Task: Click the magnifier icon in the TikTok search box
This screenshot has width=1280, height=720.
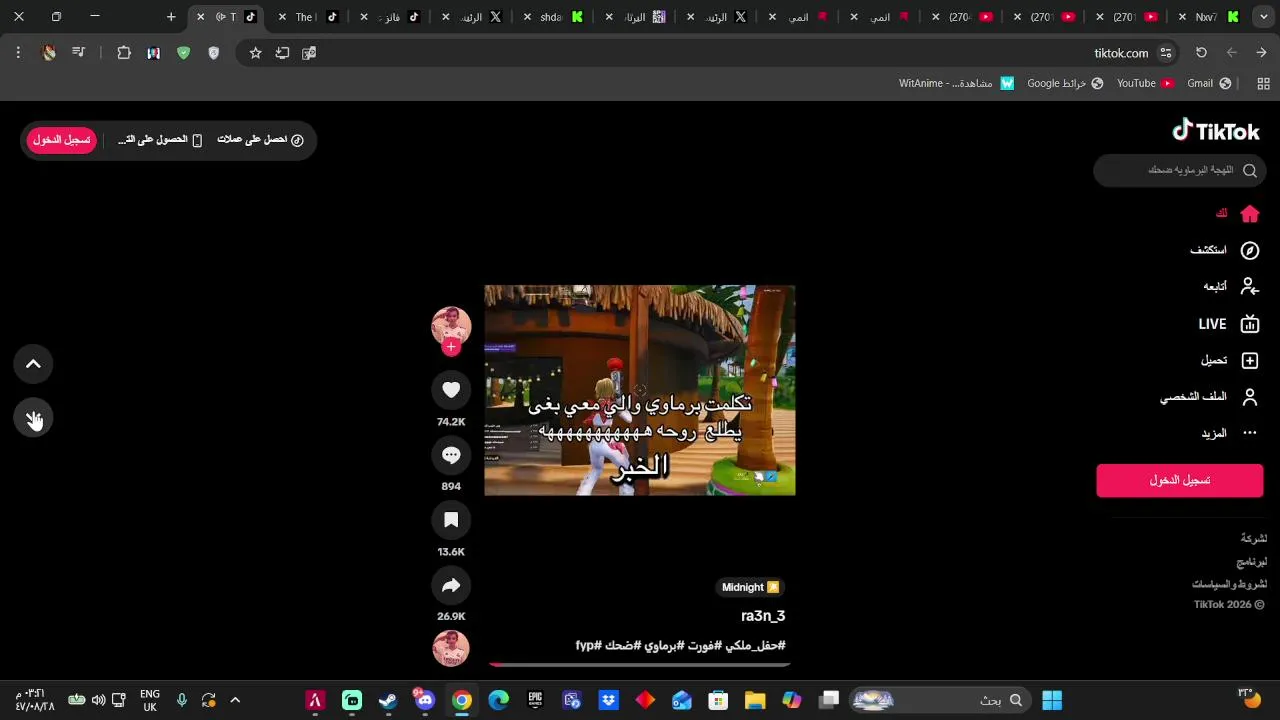Action: (x=1250, y=170)
